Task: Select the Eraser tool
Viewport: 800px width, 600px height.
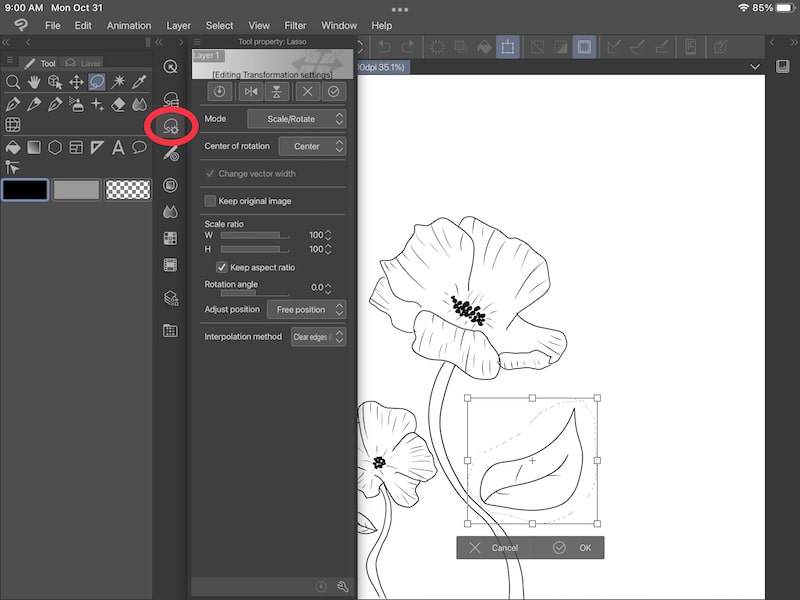Action: tap(120, 105)
